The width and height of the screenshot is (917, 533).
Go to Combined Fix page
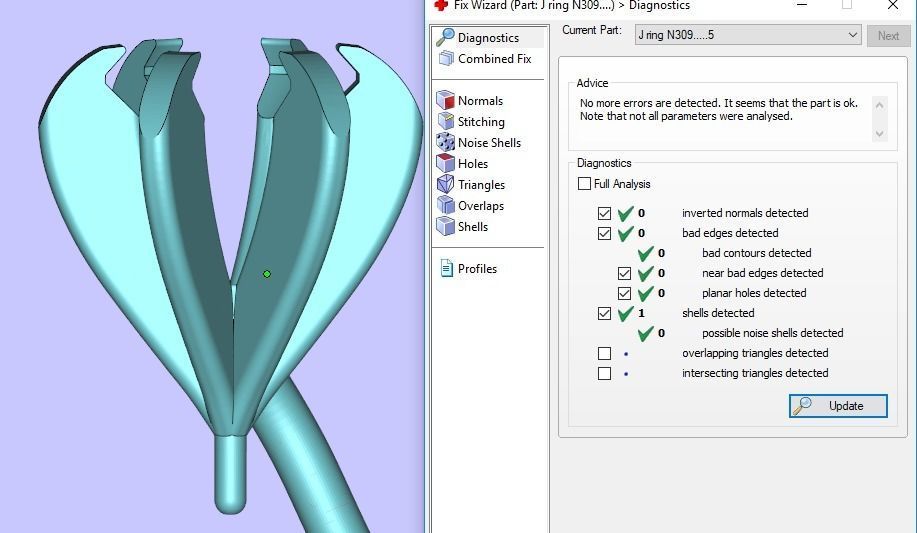(495, 59)
